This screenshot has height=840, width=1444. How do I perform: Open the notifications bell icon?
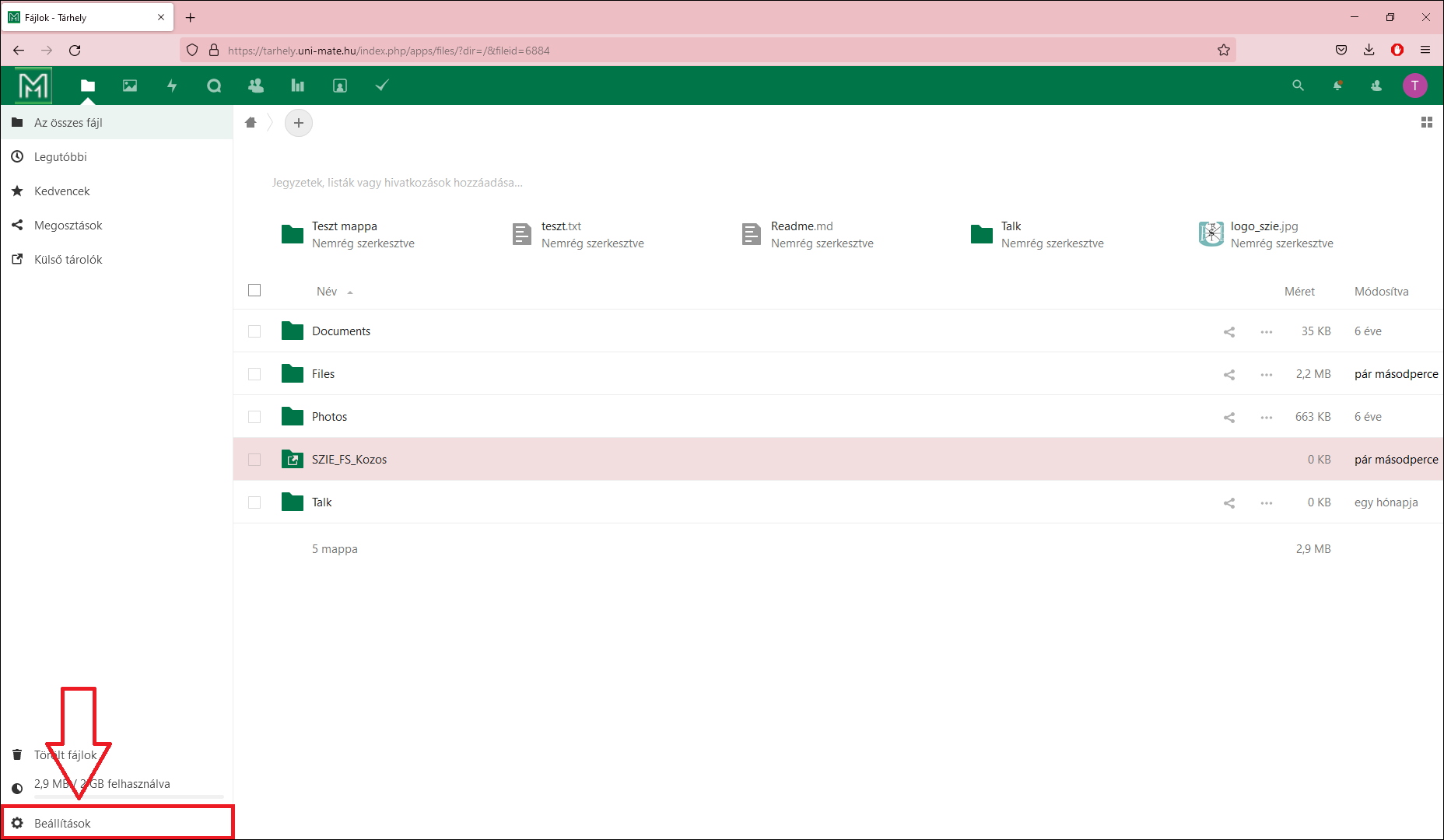pyautogui.click(x=1337, y=86)
